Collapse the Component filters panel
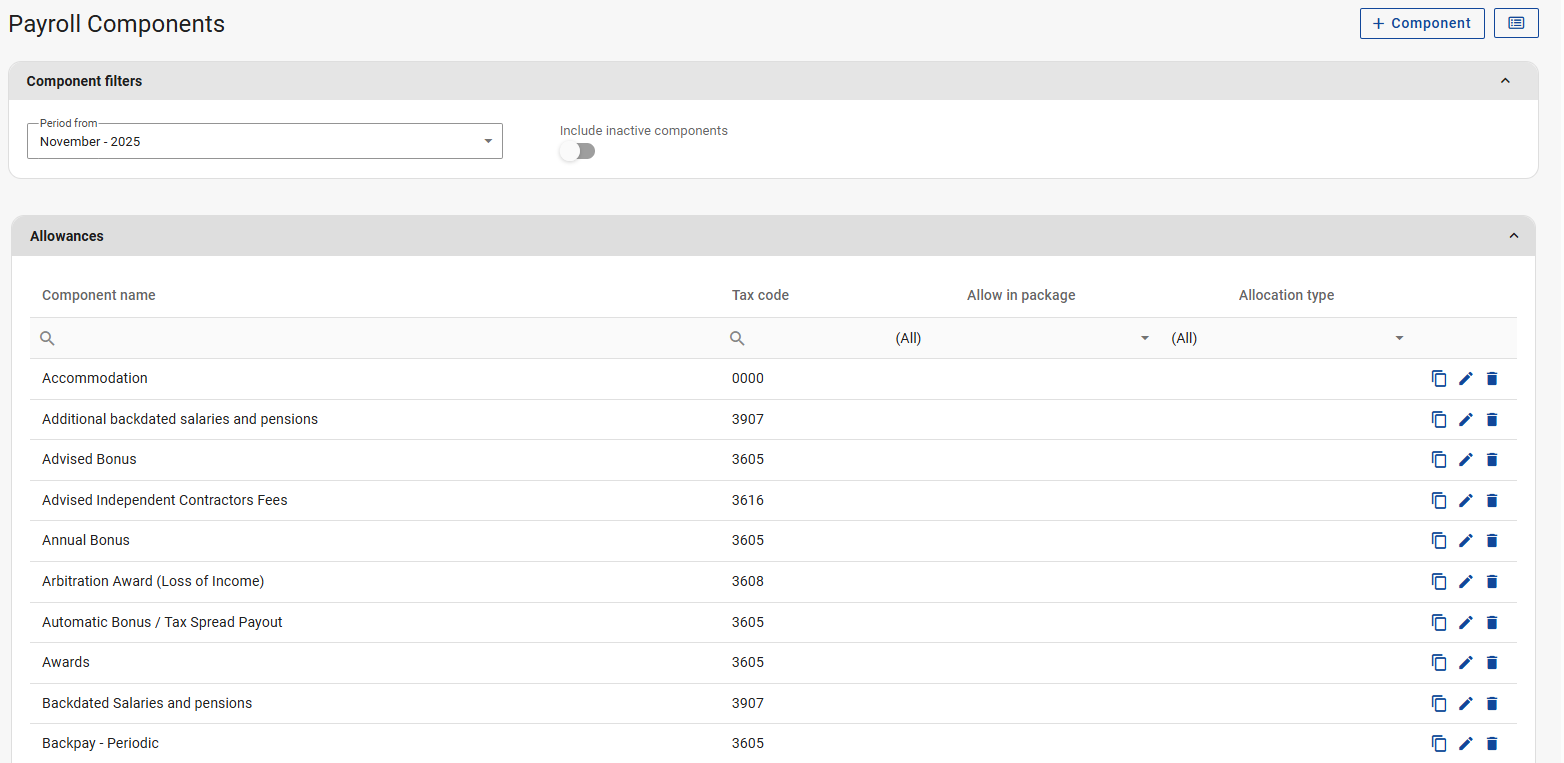The image size is (1564, 763). tap(1505, 81)
